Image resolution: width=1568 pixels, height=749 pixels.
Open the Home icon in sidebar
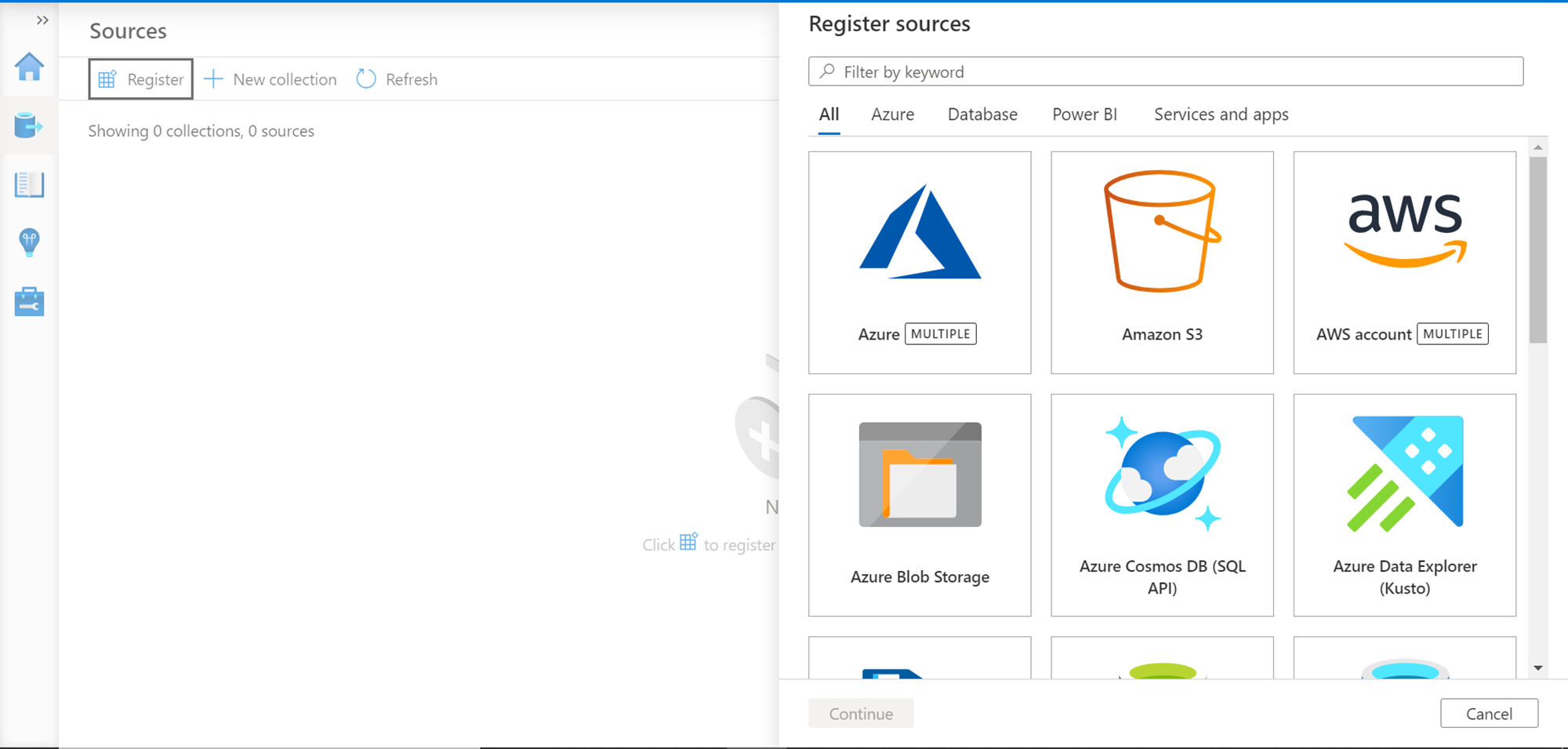point(29,67)
